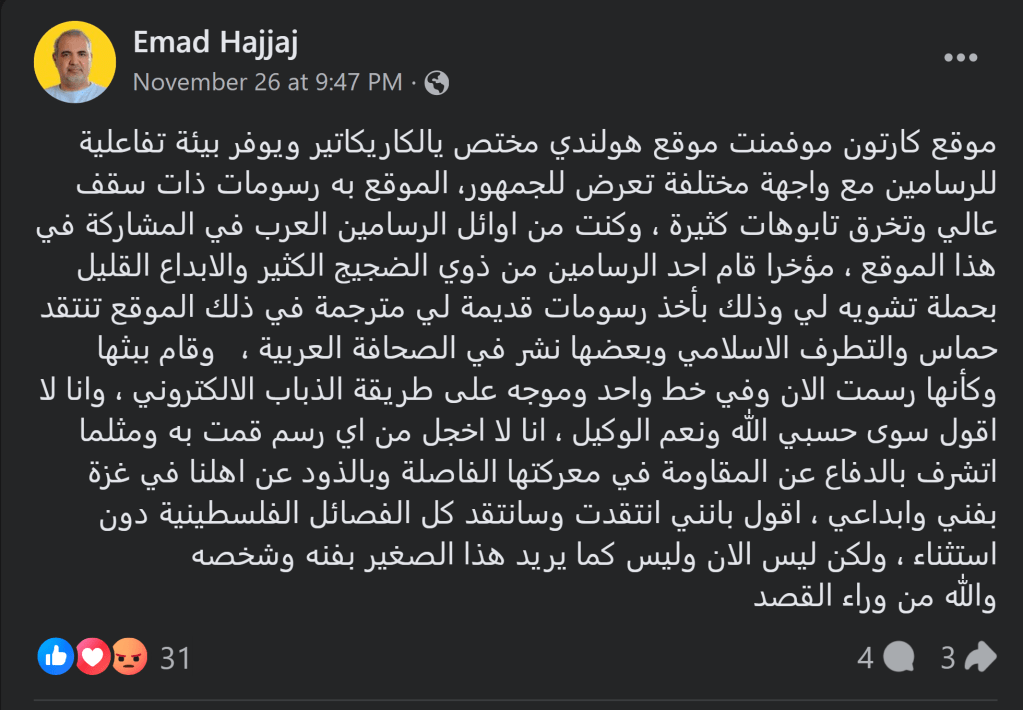Open the 4 comments count

coord(865,657)
